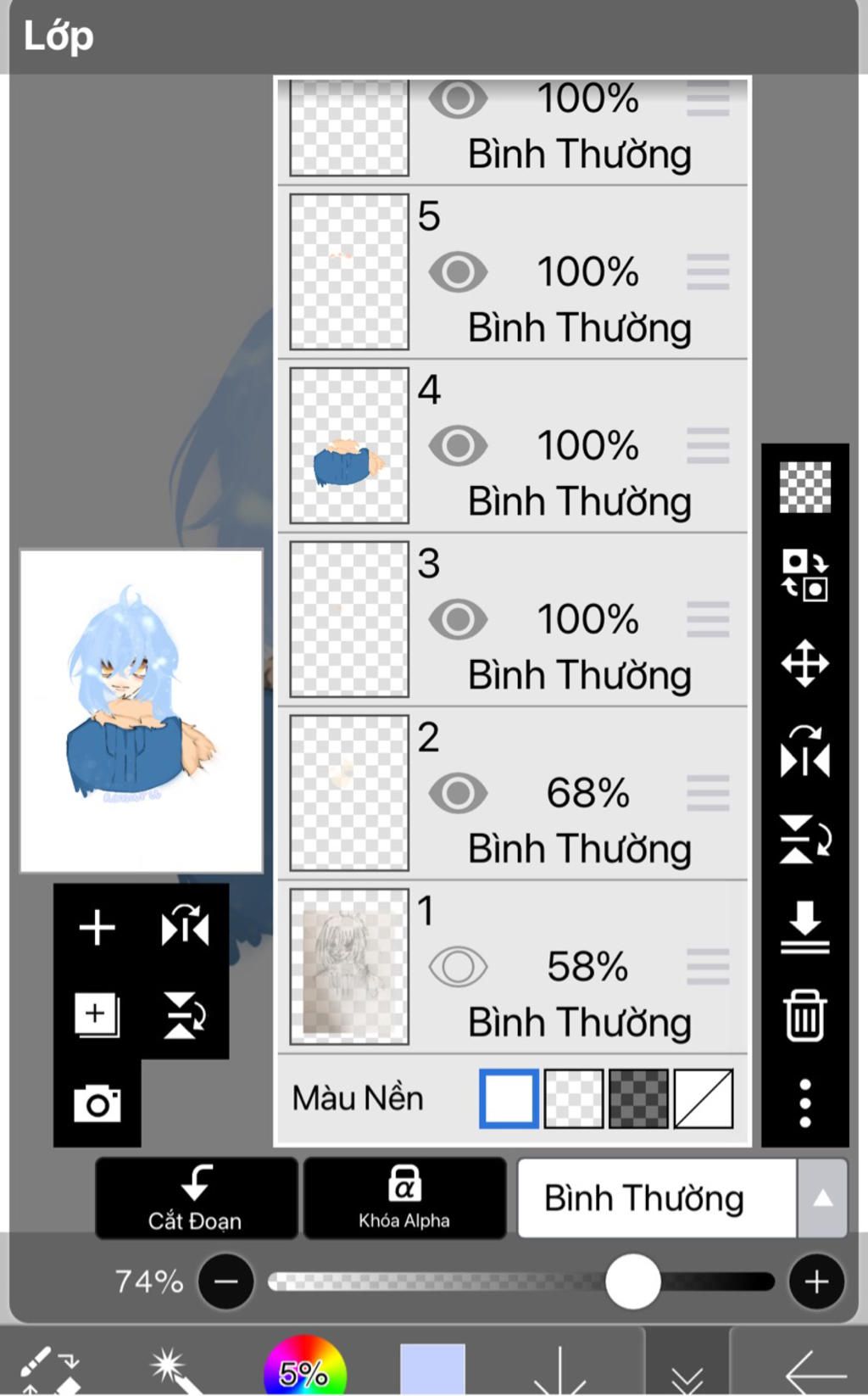
Task: Add a new layer with plus icon
Action: click(x=97, y=927)
